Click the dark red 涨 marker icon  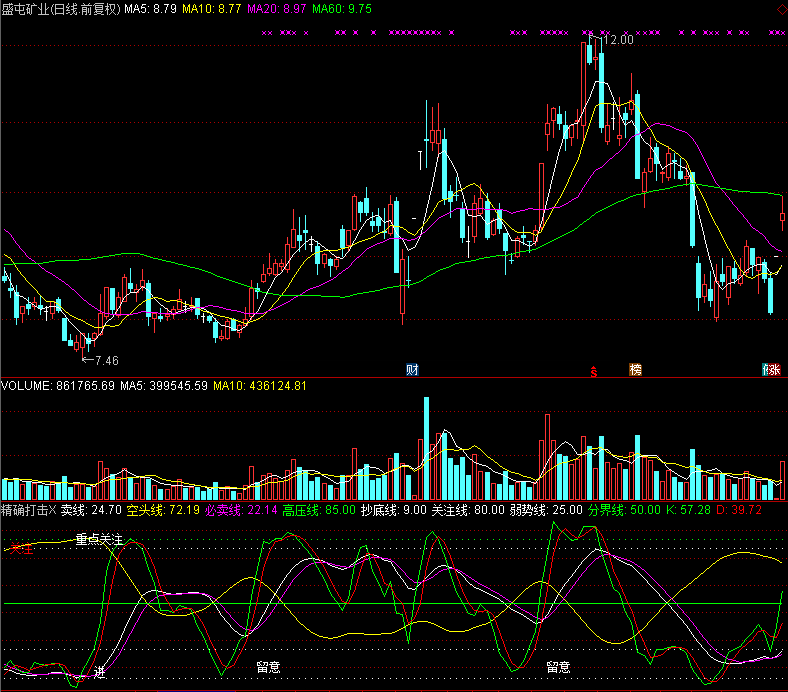point(774,370)
